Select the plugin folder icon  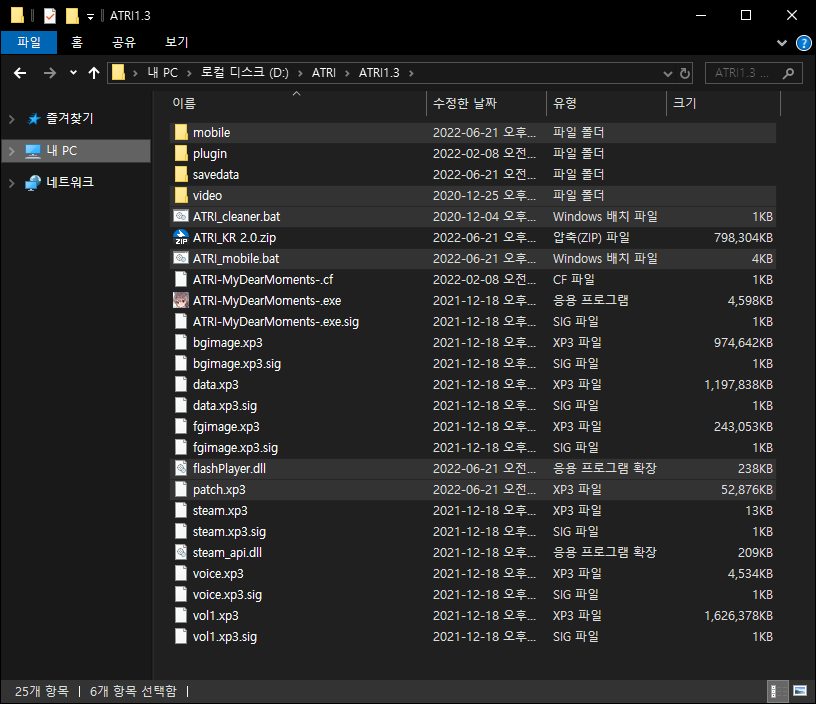pos(181,153)
